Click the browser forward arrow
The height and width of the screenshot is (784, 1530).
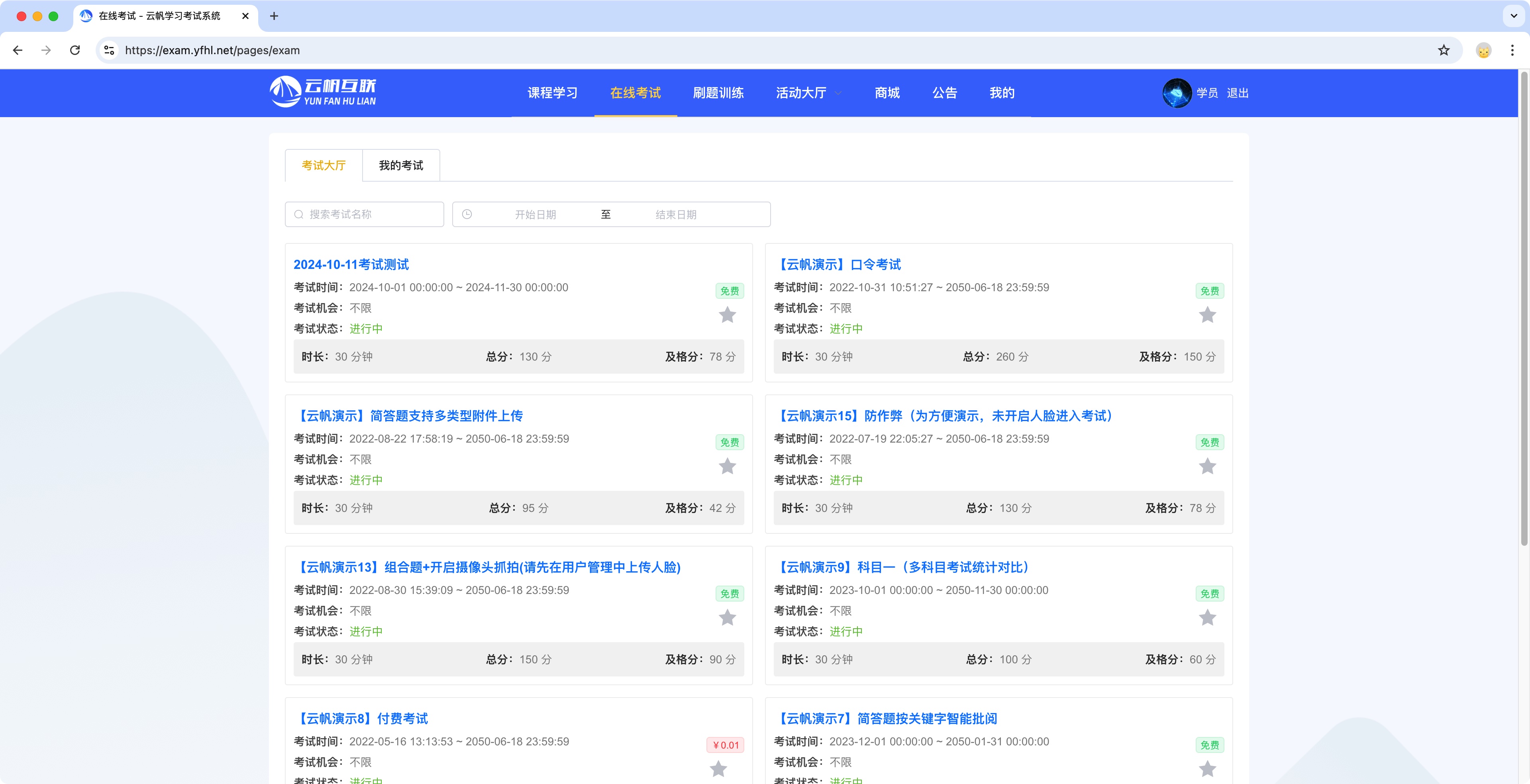tap(46, 51)
